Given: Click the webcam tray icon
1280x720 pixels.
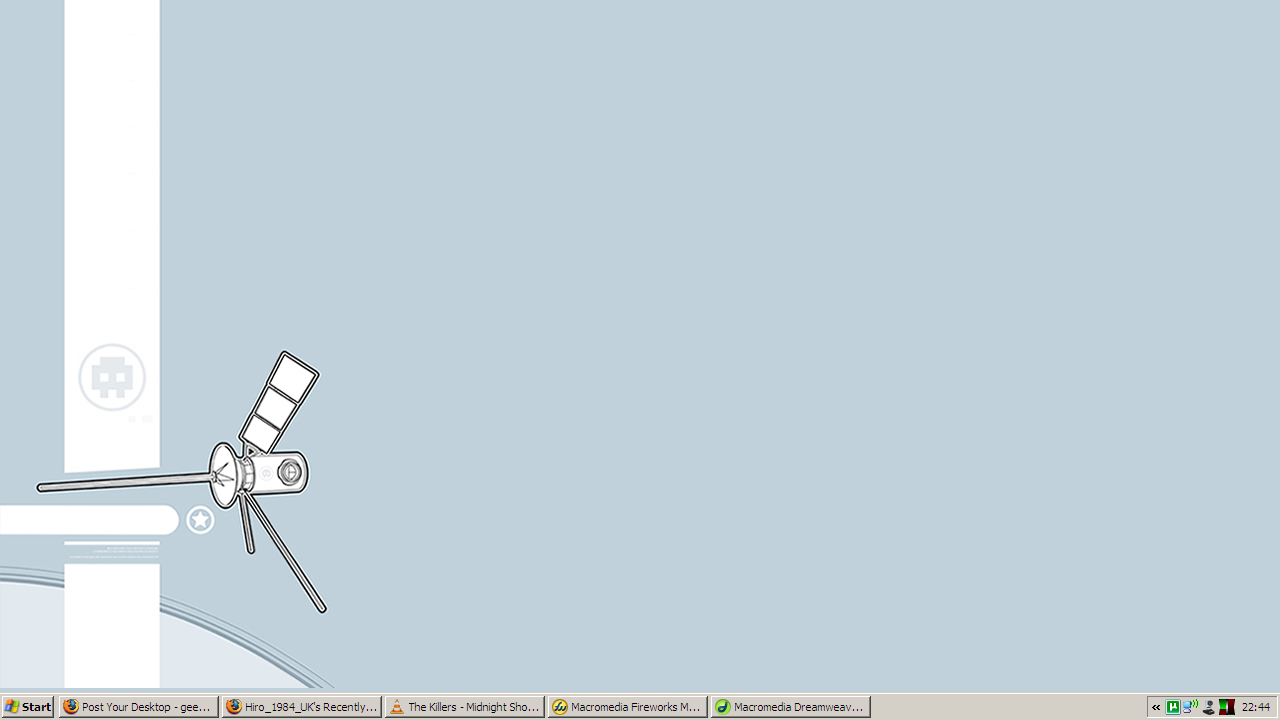Looking at the screenshot, I should tap(1208, 707).
